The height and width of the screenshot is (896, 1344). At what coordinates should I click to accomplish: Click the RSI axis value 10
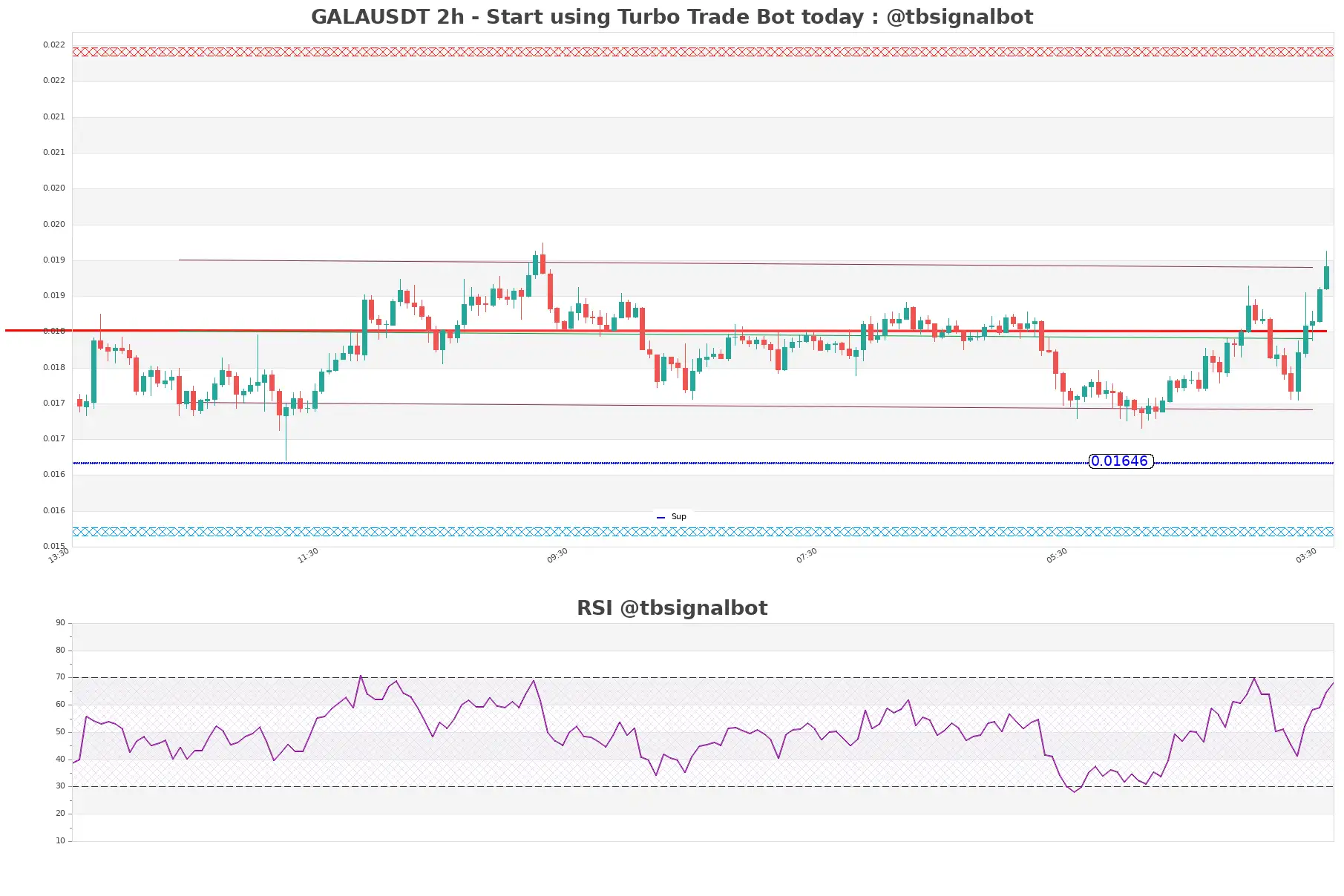point(60,841)
